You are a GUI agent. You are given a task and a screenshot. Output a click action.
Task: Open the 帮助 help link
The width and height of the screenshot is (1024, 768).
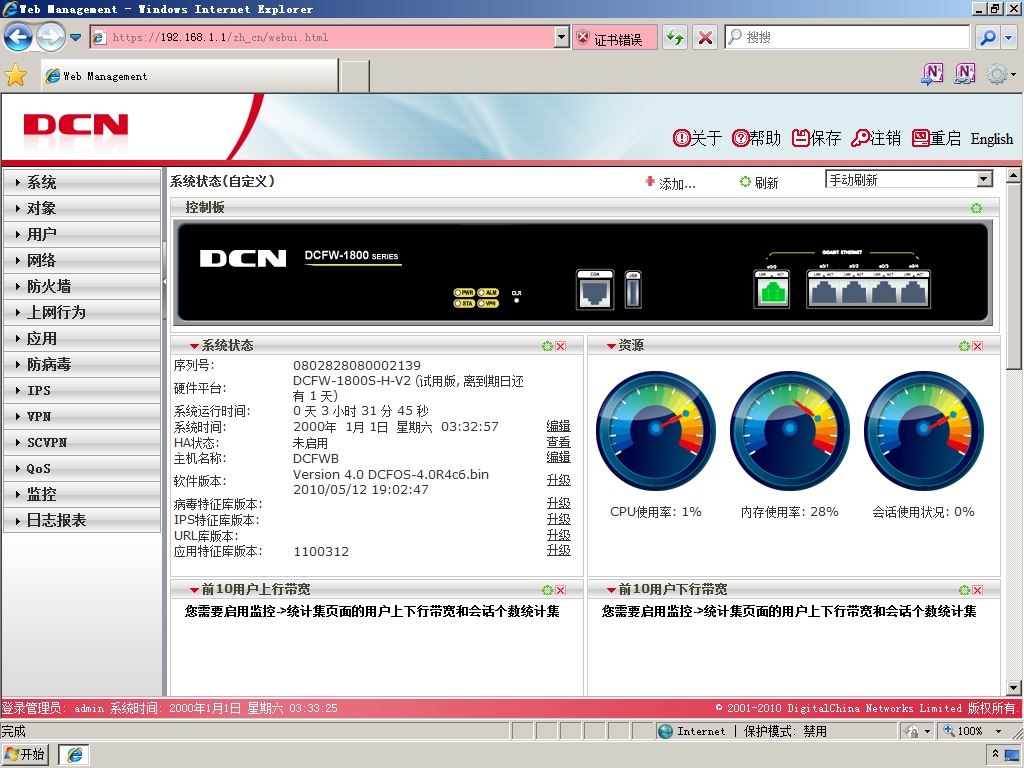(x=756, y=138)
